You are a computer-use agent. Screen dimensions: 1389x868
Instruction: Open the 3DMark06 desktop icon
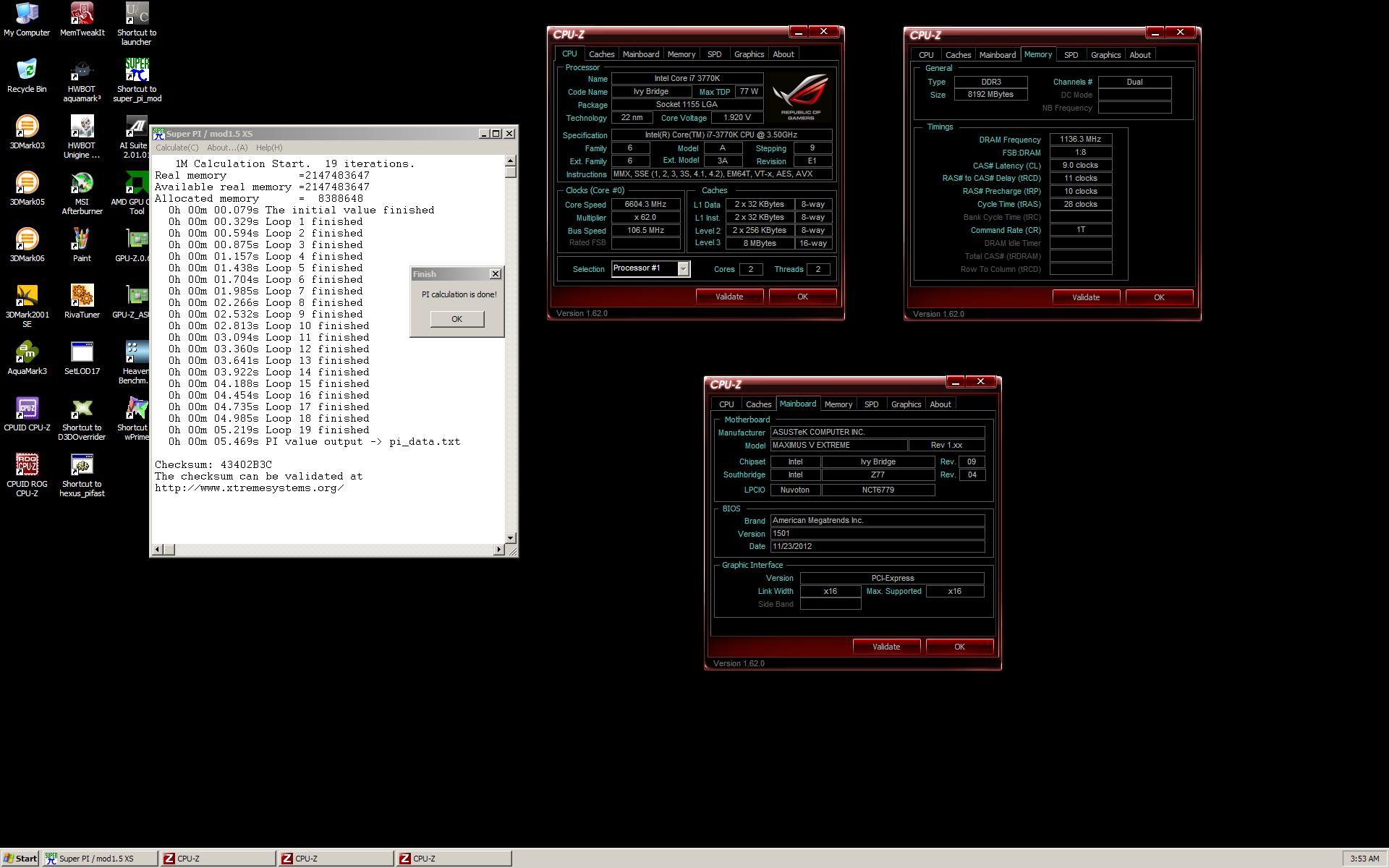[27, 246]
